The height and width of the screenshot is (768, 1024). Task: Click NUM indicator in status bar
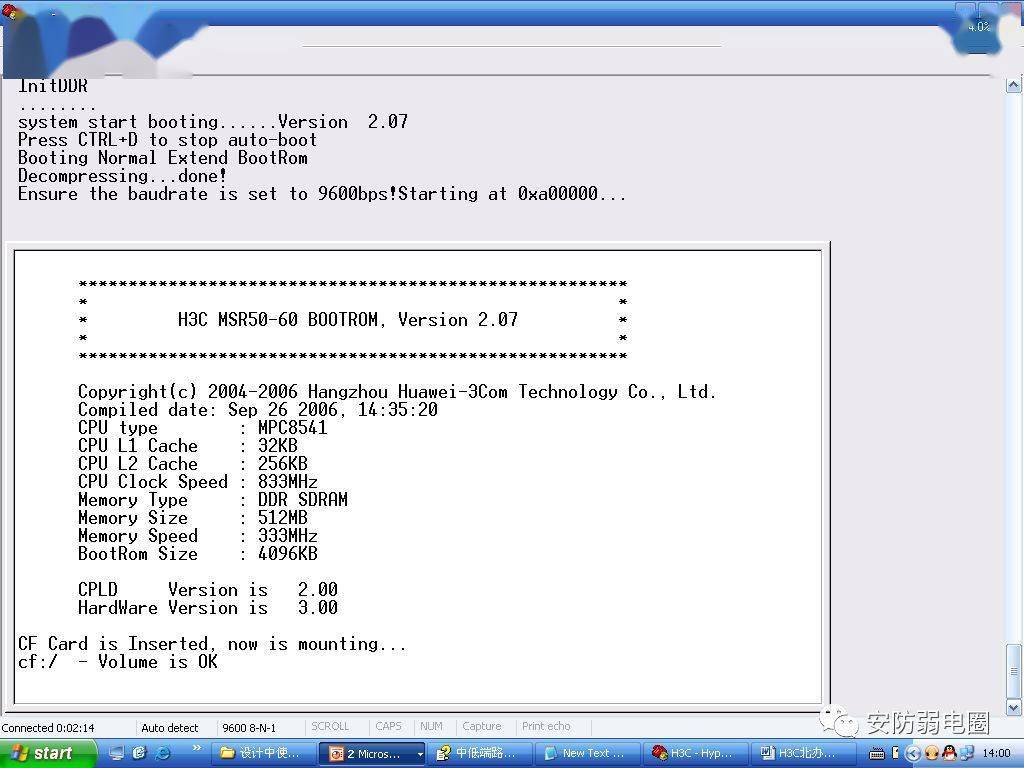(431, 726)
